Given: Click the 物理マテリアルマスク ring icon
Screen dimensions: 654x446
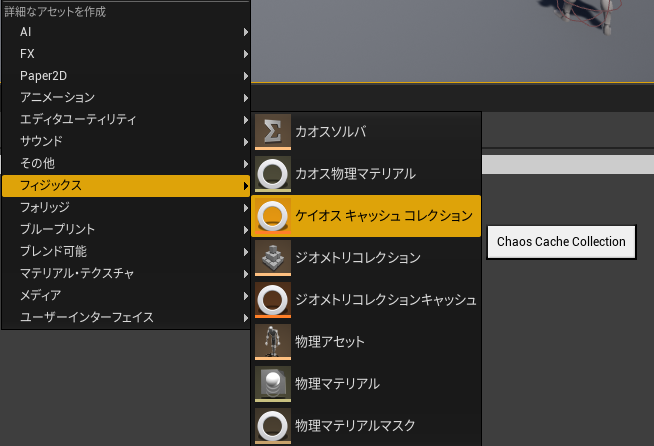Looking at the screenshot, I should [273, 426].
